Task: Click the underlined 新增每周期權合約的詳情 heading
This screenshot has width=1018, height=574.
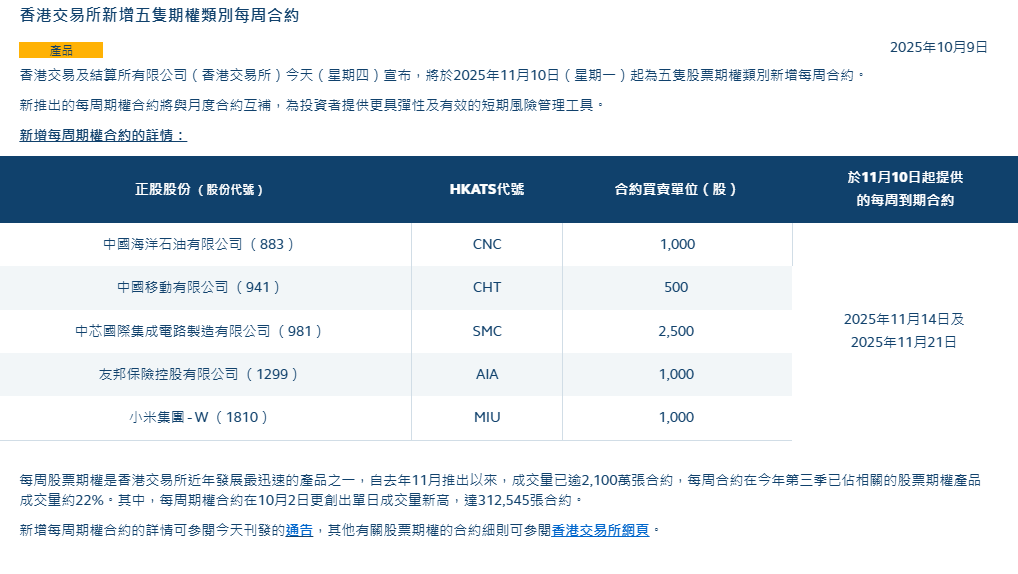Action: point(103,135)
